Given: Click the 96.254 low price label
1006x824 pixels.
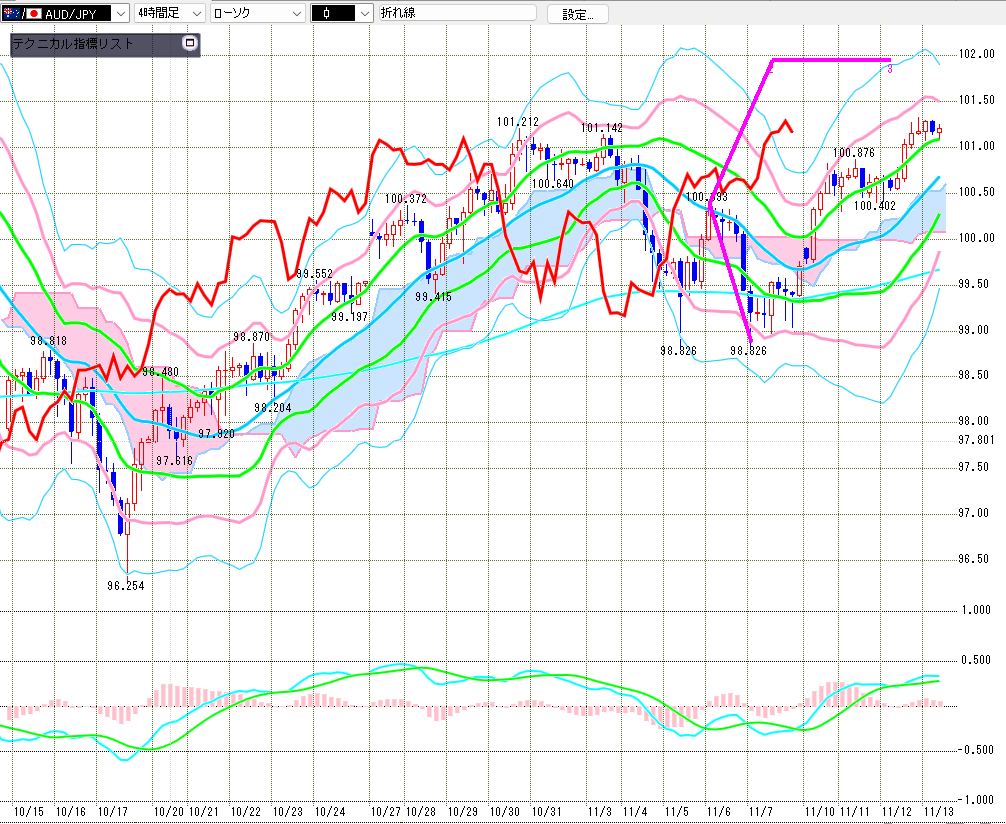Looking at the screenshot, I should pos(127,586).
